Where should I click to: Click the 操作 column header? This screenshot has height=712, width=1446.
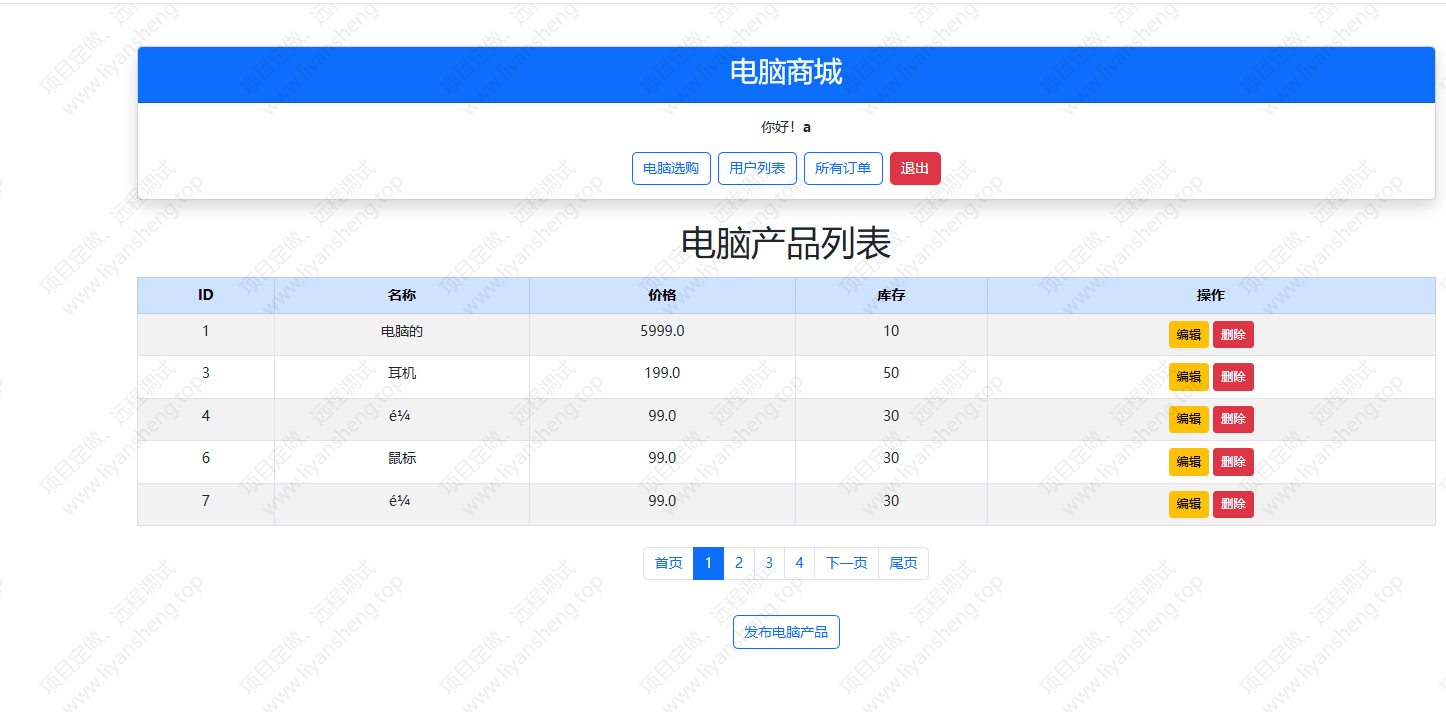[x=1211, y=295]
